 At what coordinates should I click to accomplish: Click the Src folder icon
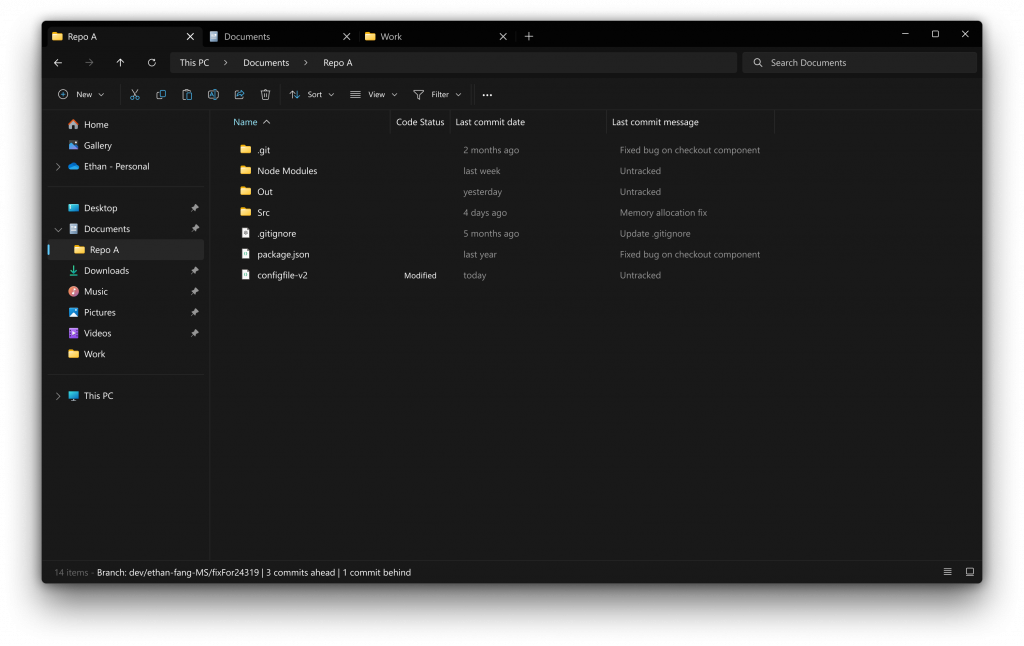click(246, 212)
